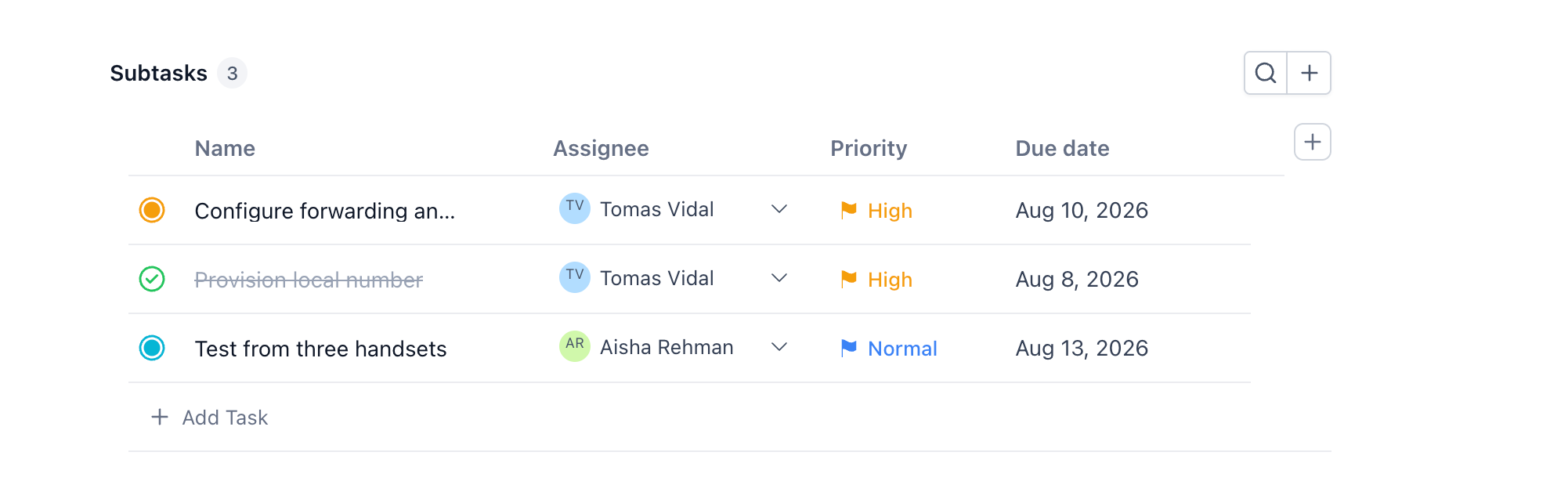The height and width of the screenshot is (481, 1568).
Task: Toggle the orange status circle for Configure forwarding
Action: [152, 210]
